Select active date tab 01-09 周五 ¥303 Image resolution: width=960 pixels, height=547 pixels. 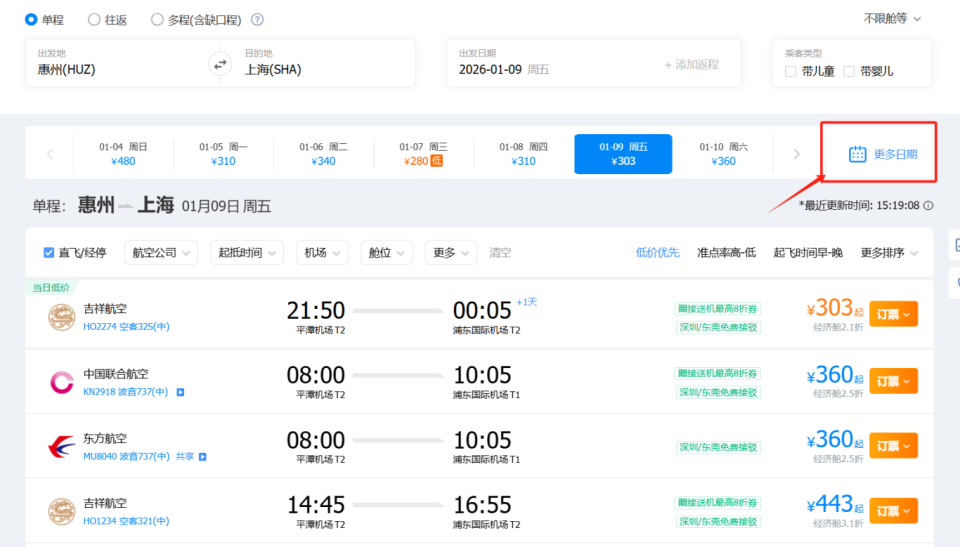tap(623, 154)
